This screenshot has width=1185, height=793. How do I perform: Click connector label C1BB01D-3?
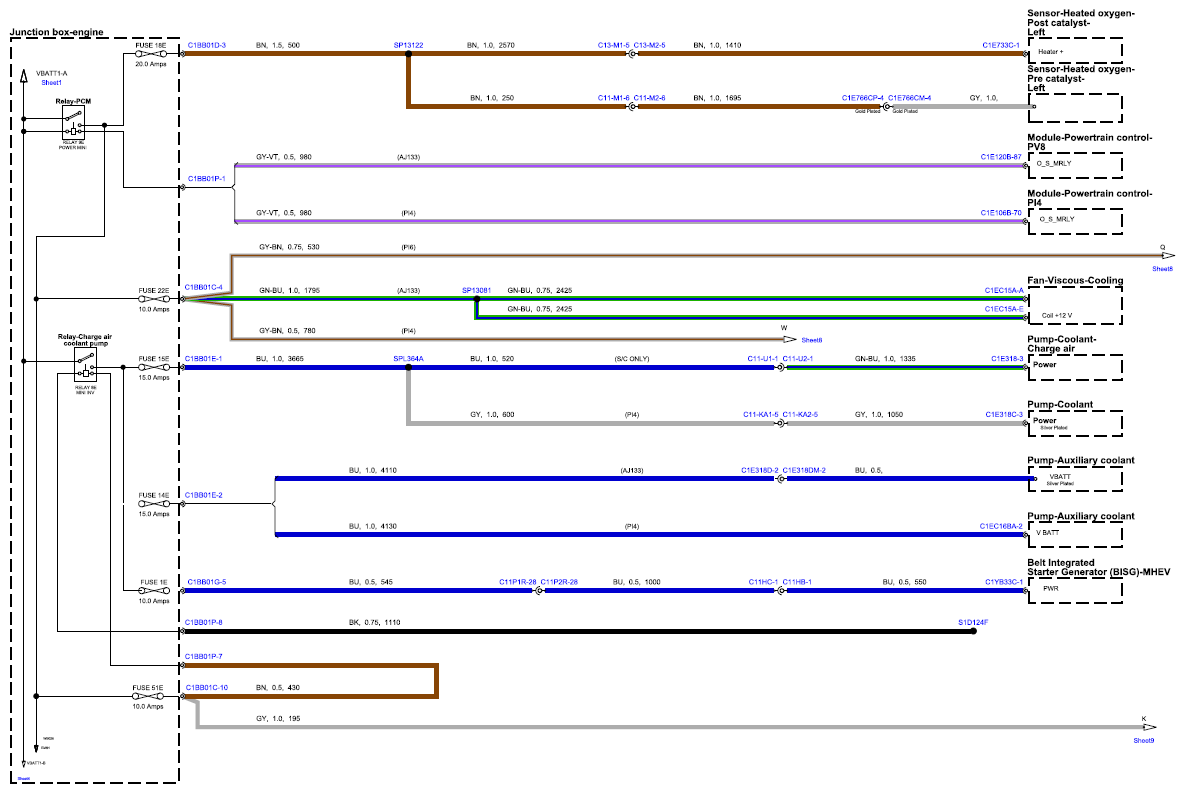point(206,45)
